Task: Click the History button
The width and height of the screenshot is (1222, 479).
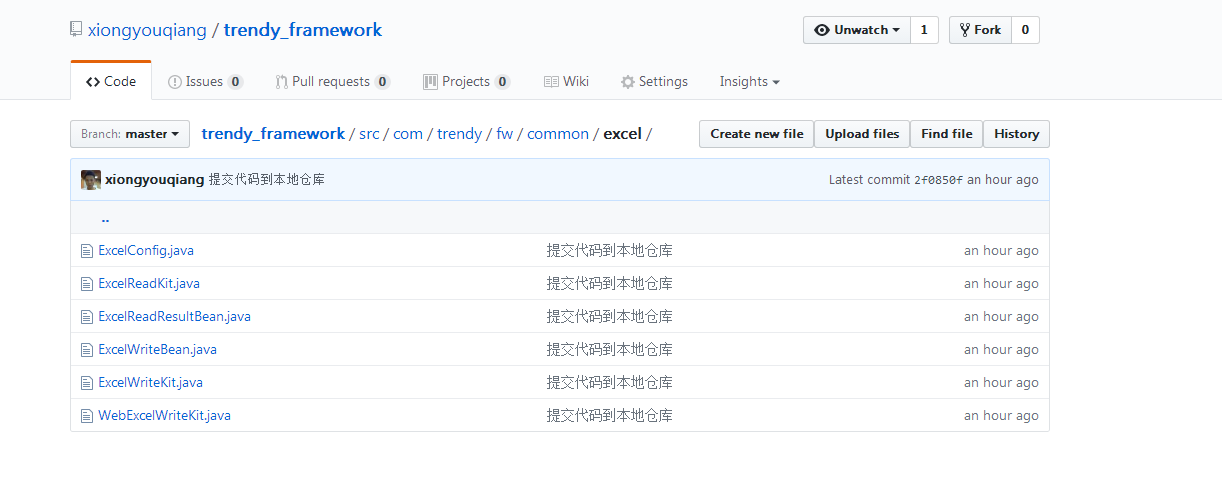Action: pos(1017,134)
